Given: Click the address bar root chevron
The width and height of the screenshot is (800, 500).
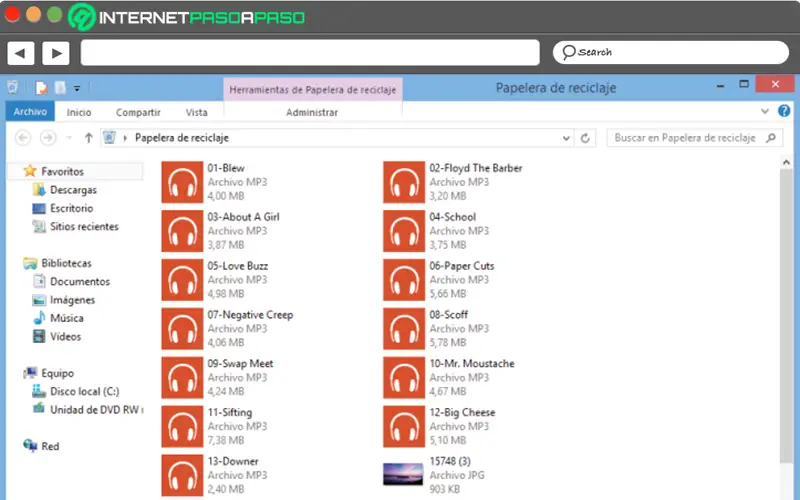Looking at the screenshot, I should click(125, 138).
